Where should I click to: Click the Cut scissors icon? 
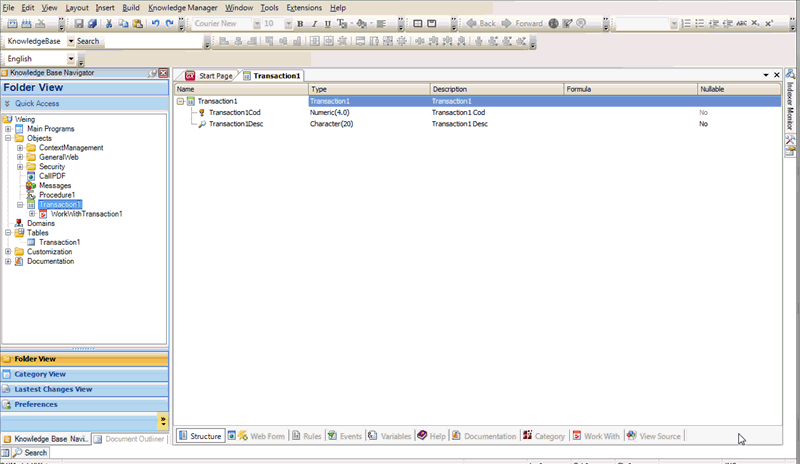(x=109, y=23)
